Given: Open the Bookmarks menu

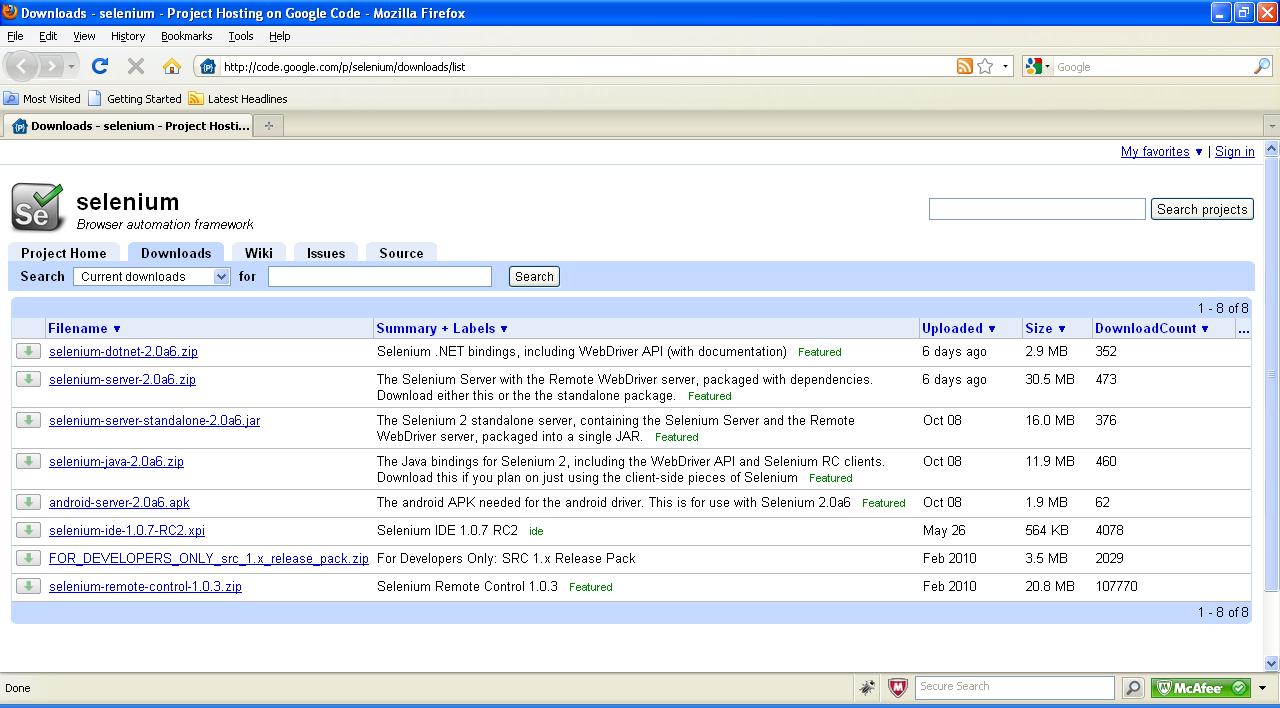Looking at the screenshot, I should (x=186, y=36).
